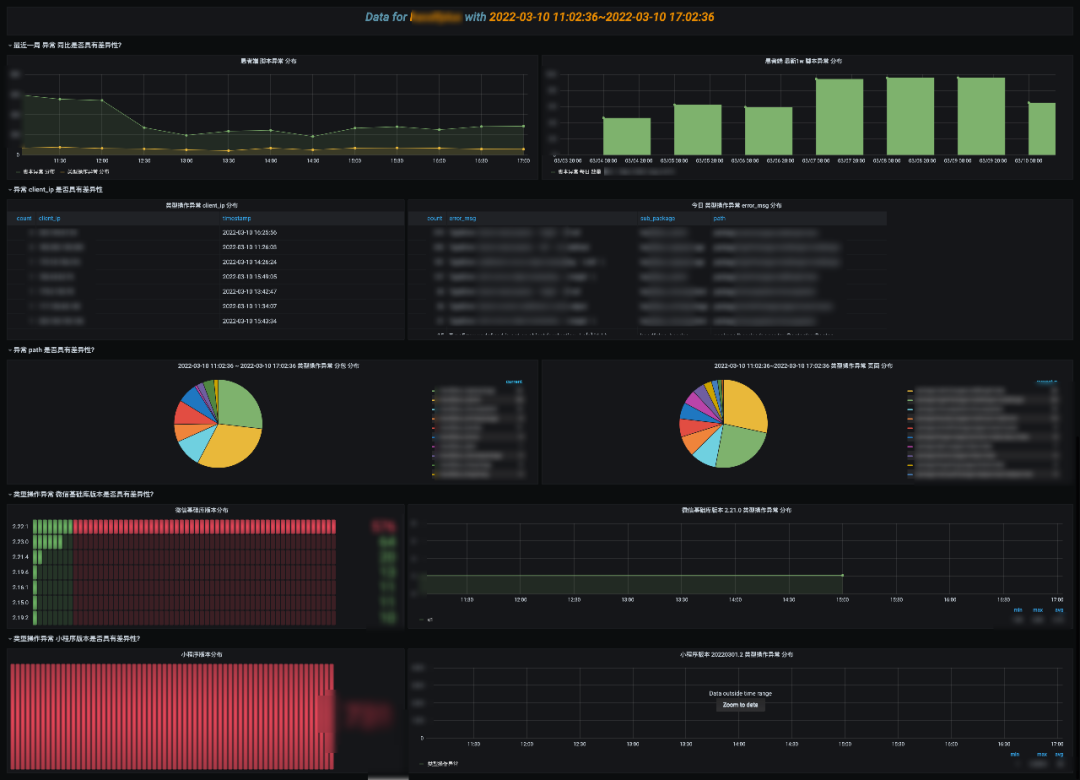
Task: Sort table by client_ip column header
Action: pos(49,218)
